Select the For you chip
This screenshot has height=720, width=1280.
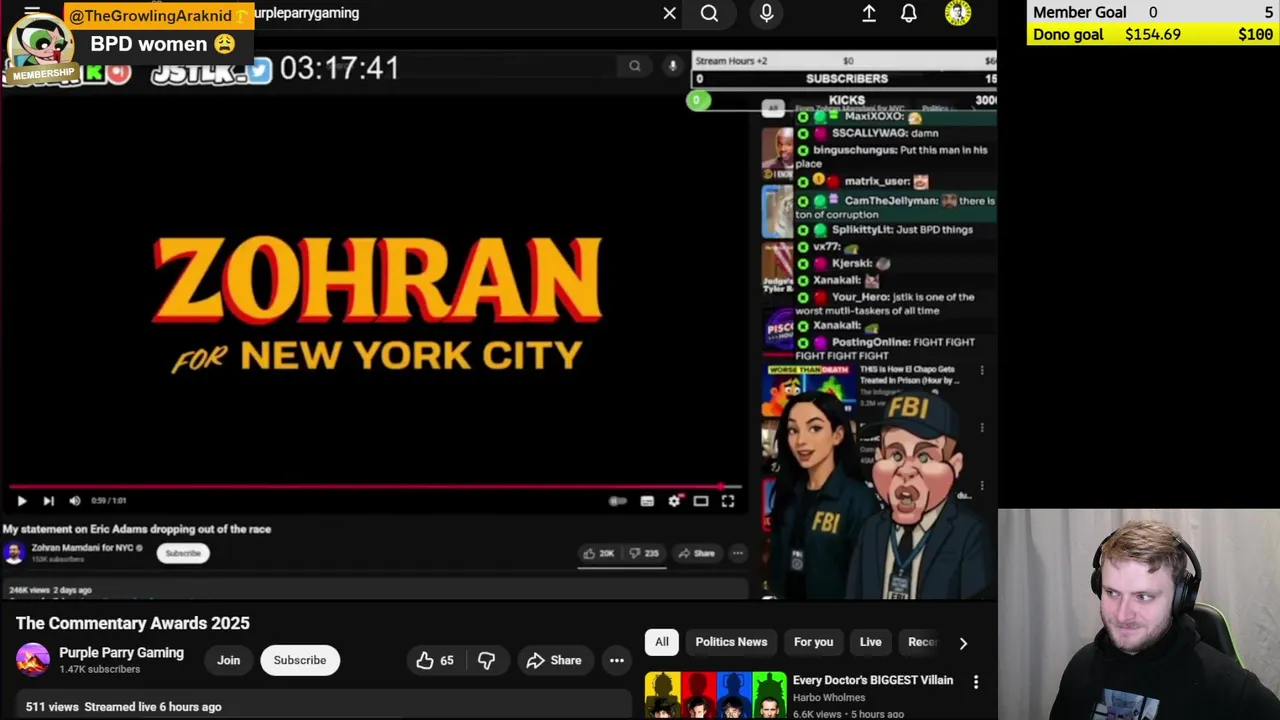click(x=813, y=642)
